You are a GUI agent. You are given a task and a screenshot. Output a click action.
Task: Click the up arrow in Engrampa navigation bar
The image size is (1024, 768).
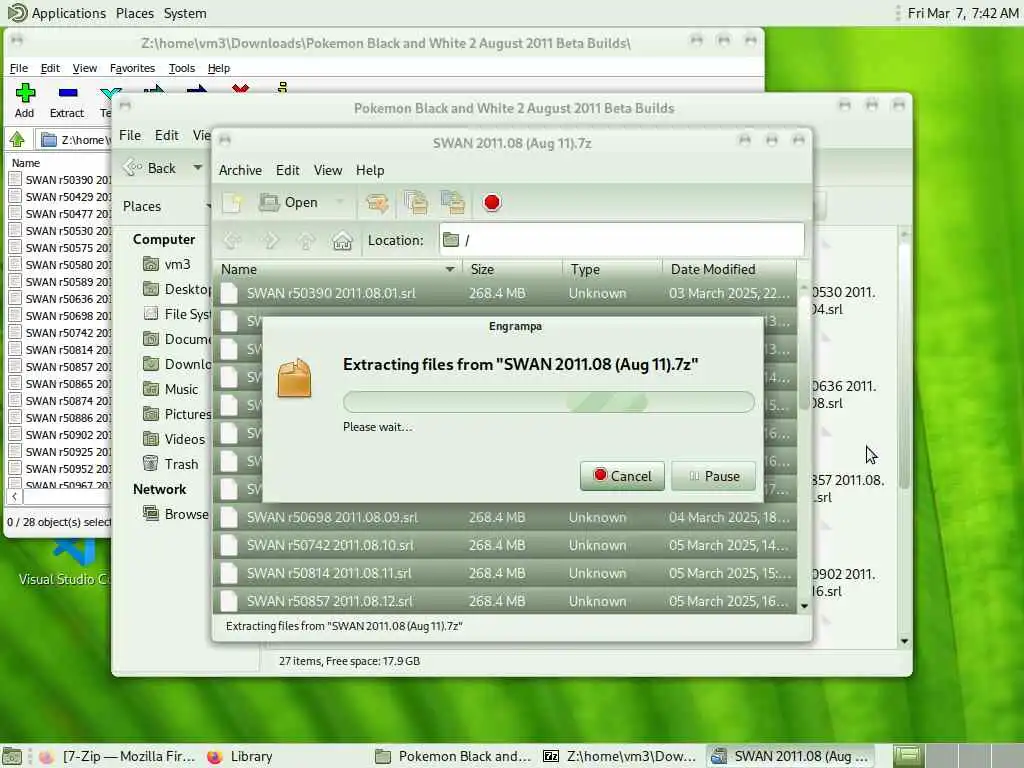click(x=306, y=241)
